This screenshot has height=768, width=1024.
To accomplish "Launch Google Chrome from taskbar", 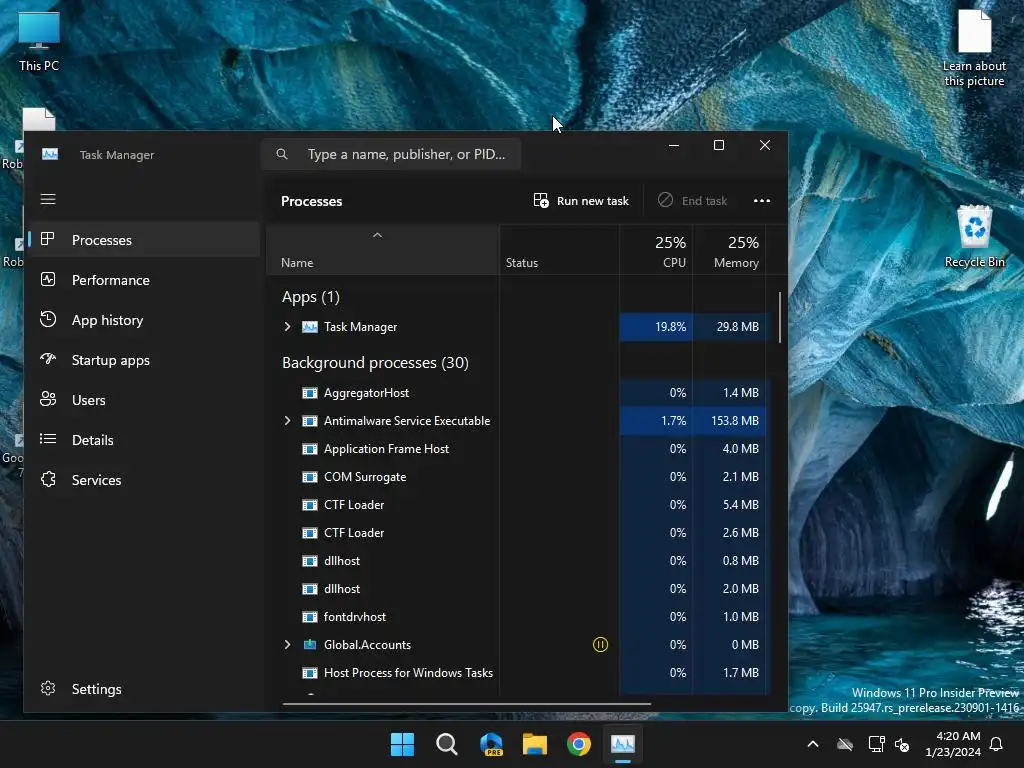I will point(579,744).
